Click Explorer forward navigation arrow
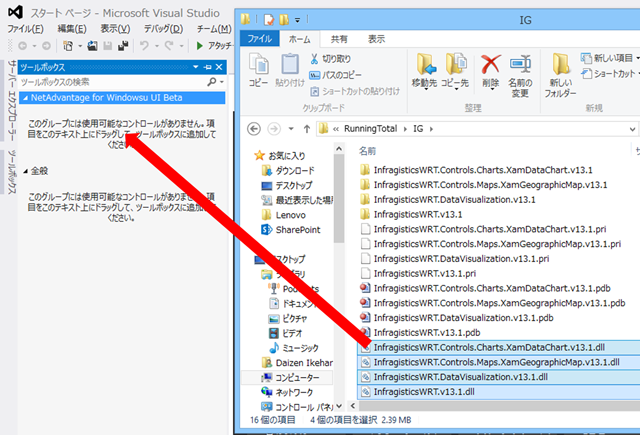Viewport: 640px width, 435px height. click(273, 129)
